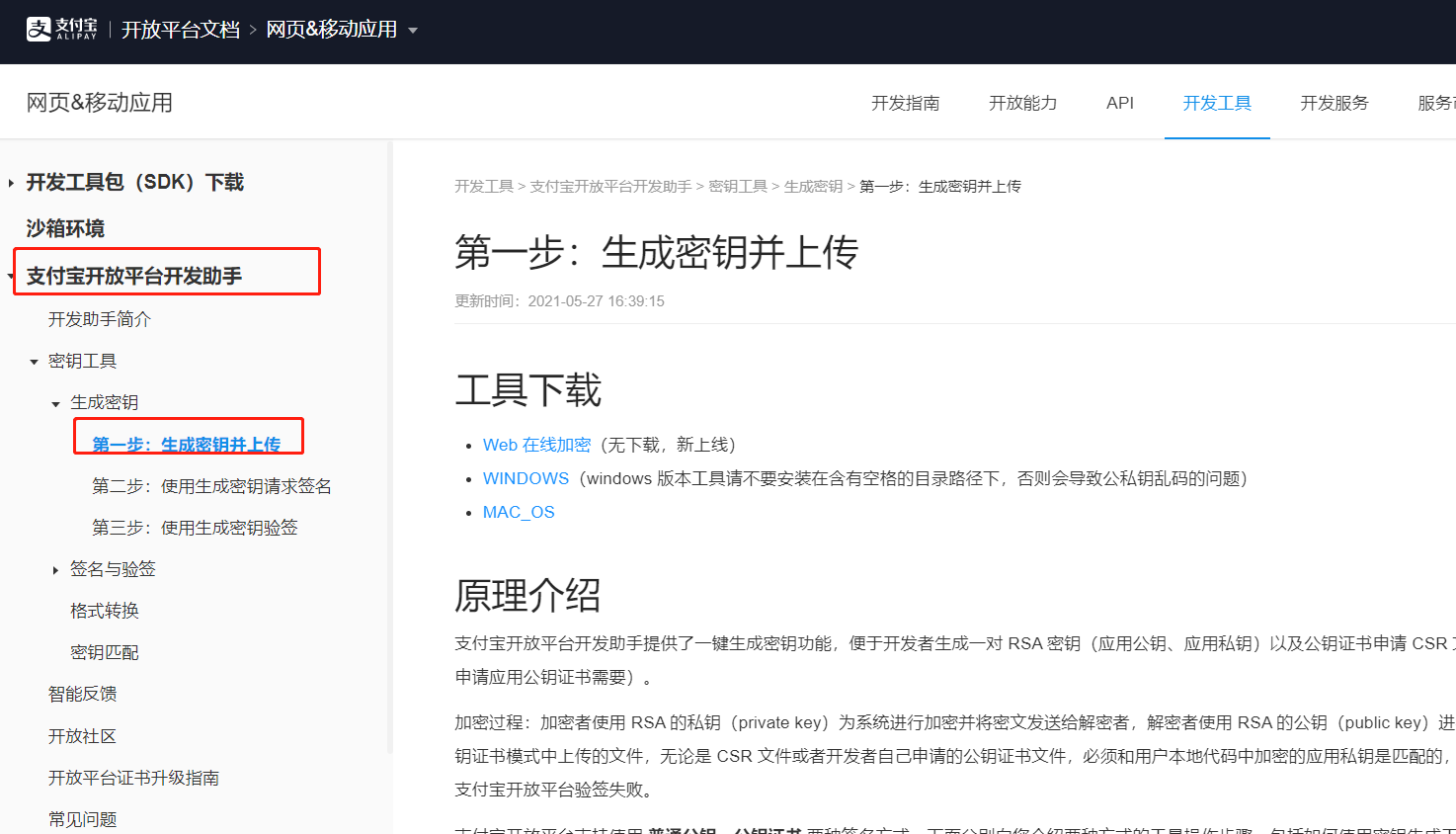1456x834 pixels.
Task: Click the 第一步：生成密钥并上传 page heading
Action: [656, 253]
